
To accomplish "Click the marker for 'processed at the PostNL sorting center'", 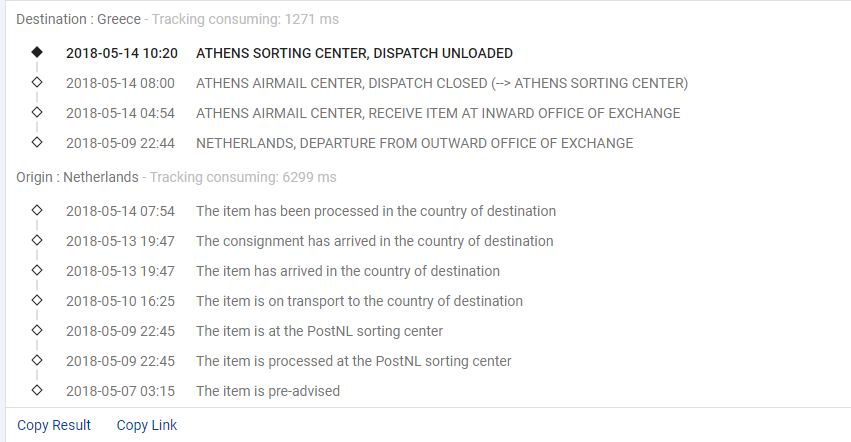I will pyautogui.click(x=37, y=360).
